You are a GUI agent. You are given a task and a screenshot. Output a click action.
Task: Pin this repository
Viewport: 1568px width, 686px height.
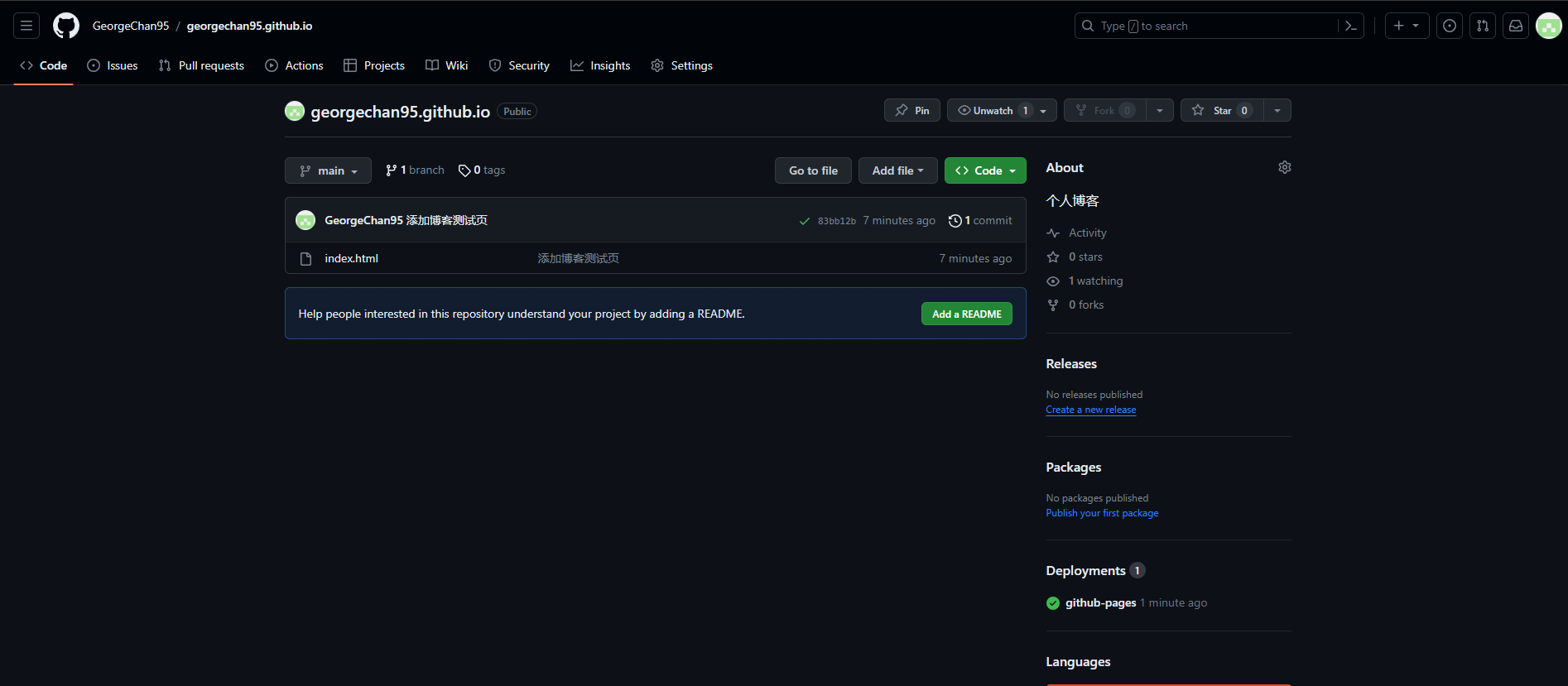pos(912,110)
